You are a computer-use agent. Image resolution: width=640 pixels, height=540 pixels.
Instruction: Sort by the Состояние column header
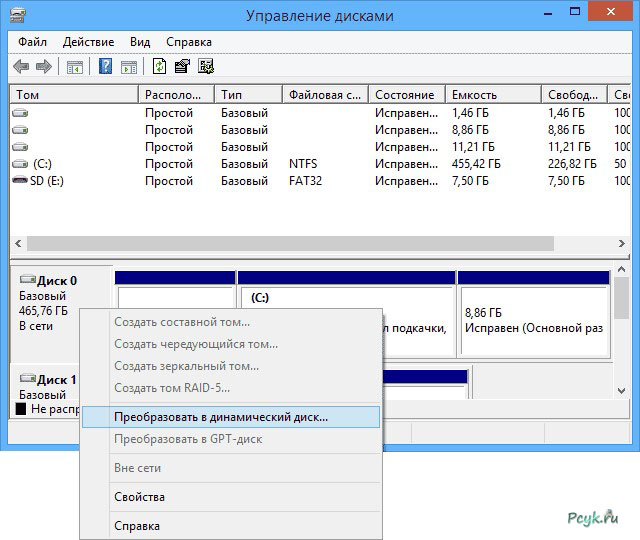coord(407,95)
